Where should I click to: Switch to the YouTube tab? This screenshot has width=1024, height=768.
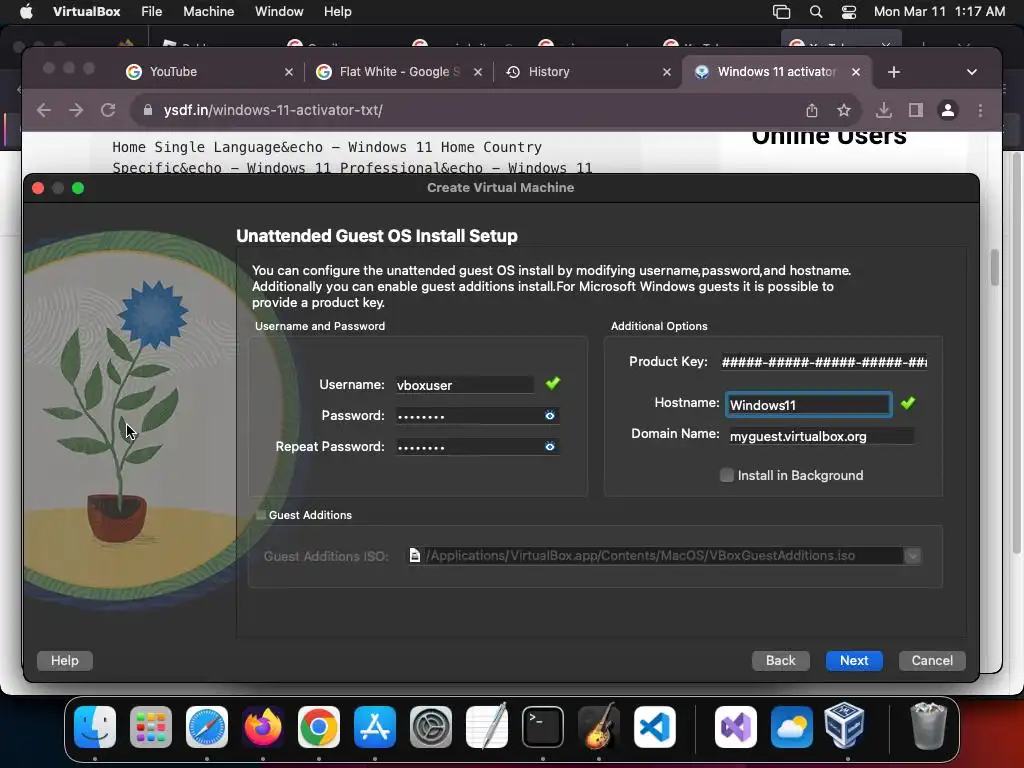201,72
